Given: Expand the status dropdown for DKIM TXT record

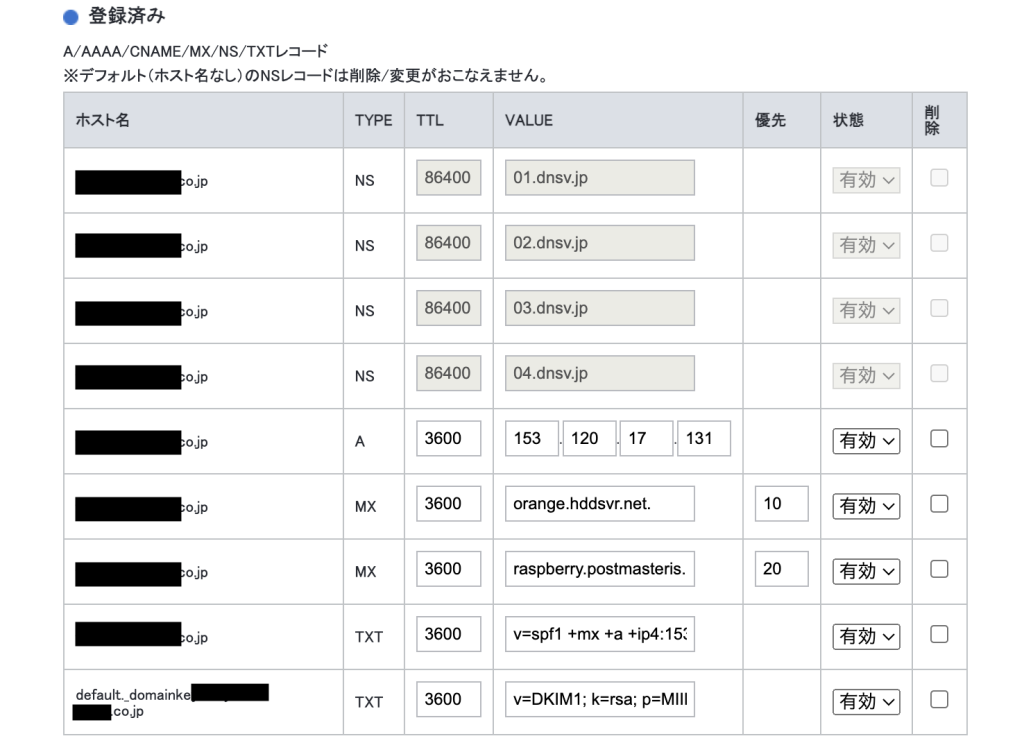Looking at the screenshot, I should click(x=866, y=701).
